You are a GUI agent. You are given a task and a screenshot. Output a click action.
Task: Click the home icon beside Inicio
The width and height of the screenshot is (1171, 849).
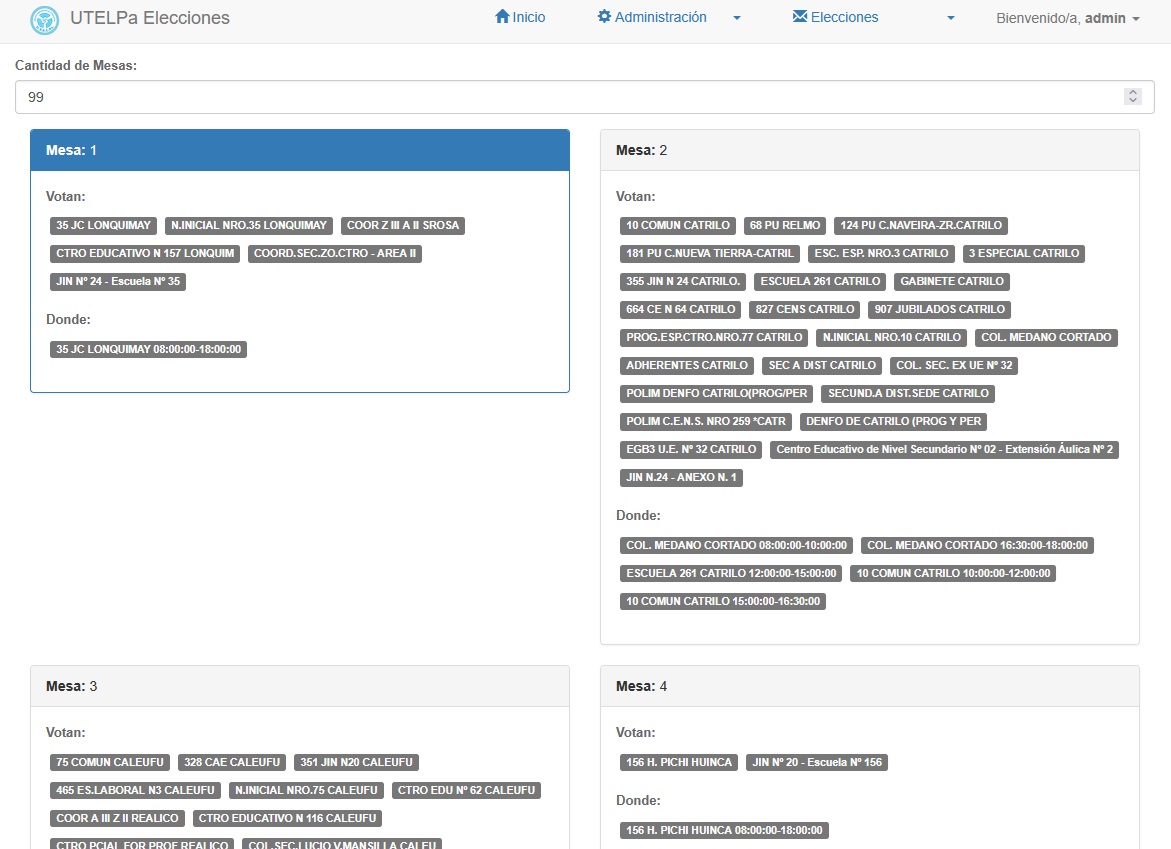coord(502,17)
